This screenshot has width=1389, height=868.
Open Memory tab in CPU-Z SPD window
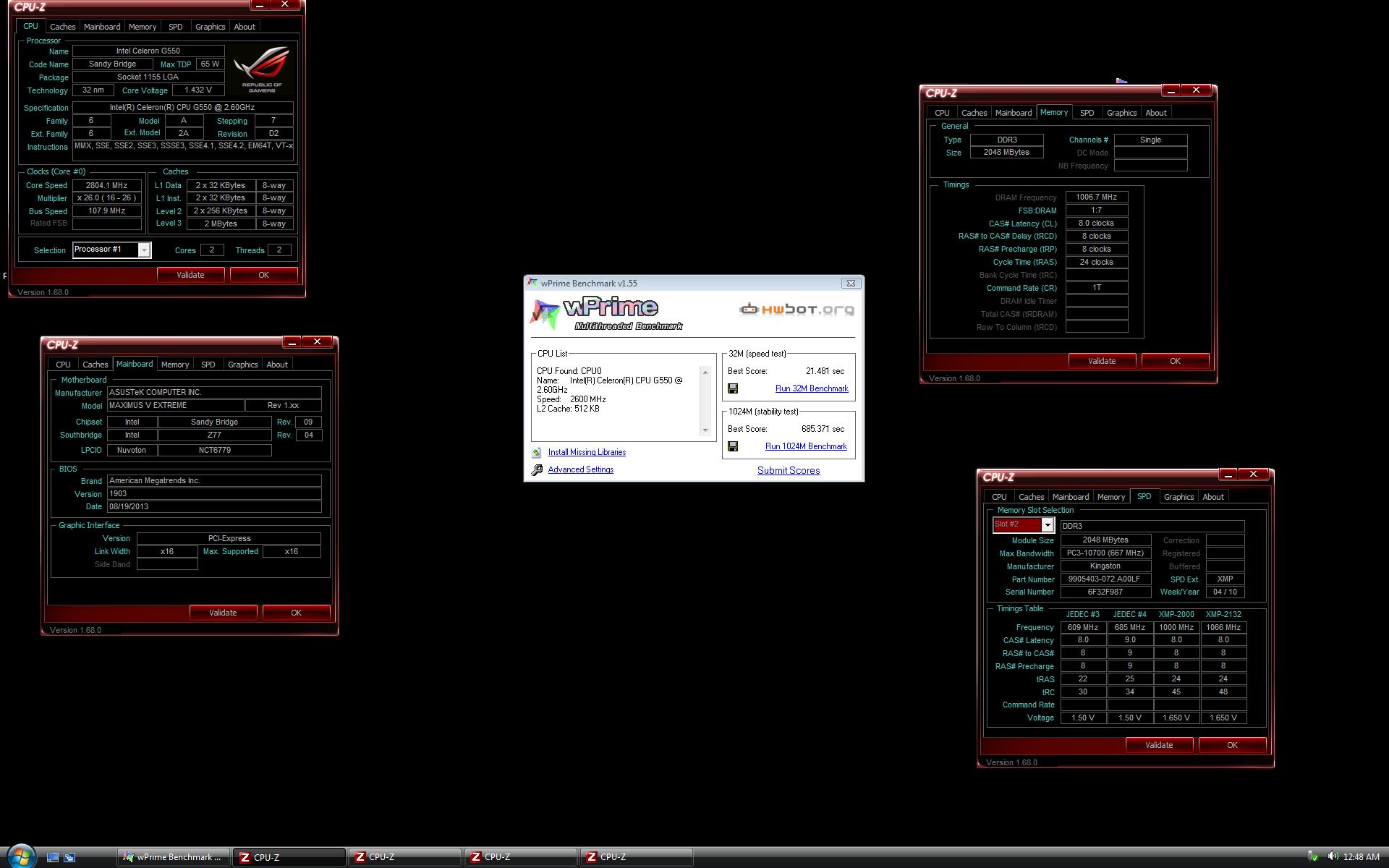1111,497
